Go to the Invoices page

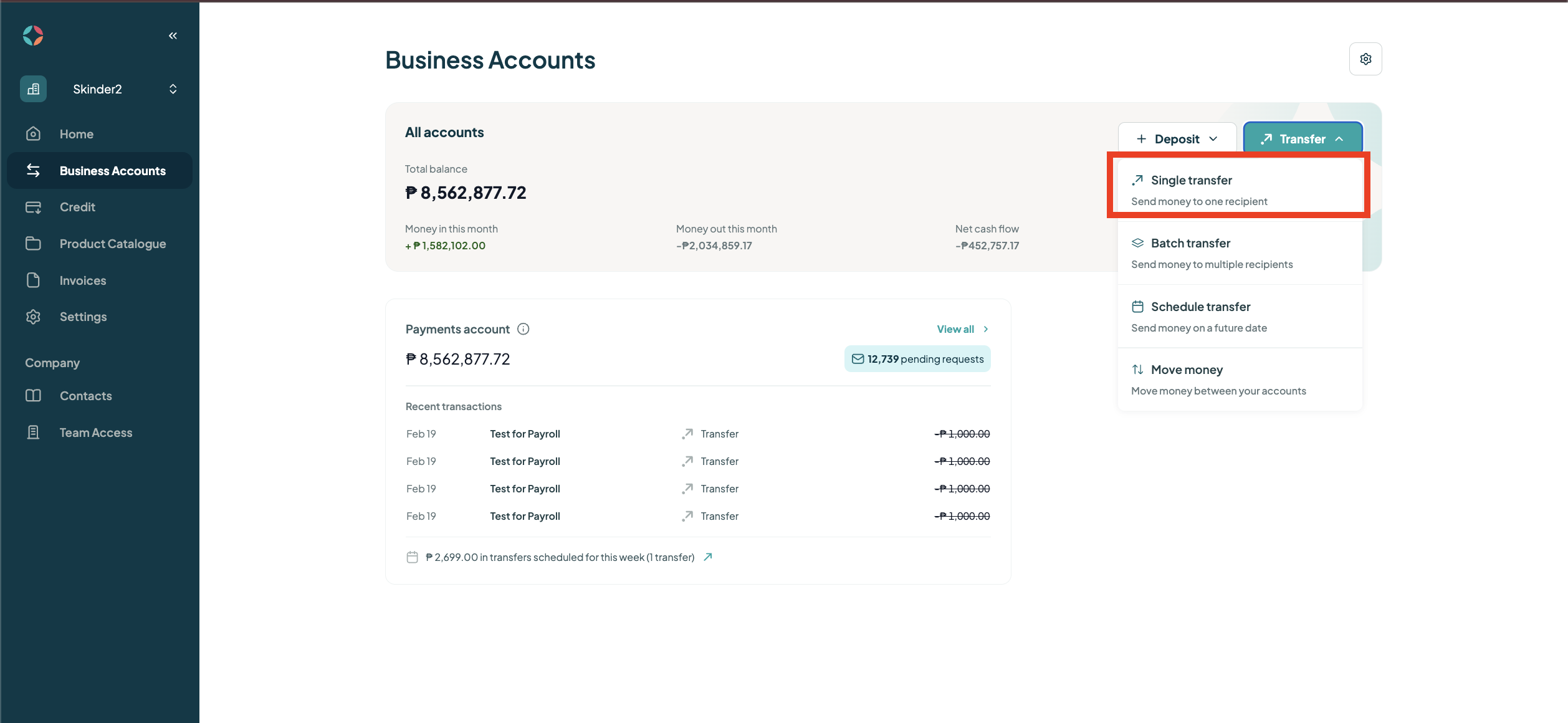pyautogui.click(x=100, y=280)
